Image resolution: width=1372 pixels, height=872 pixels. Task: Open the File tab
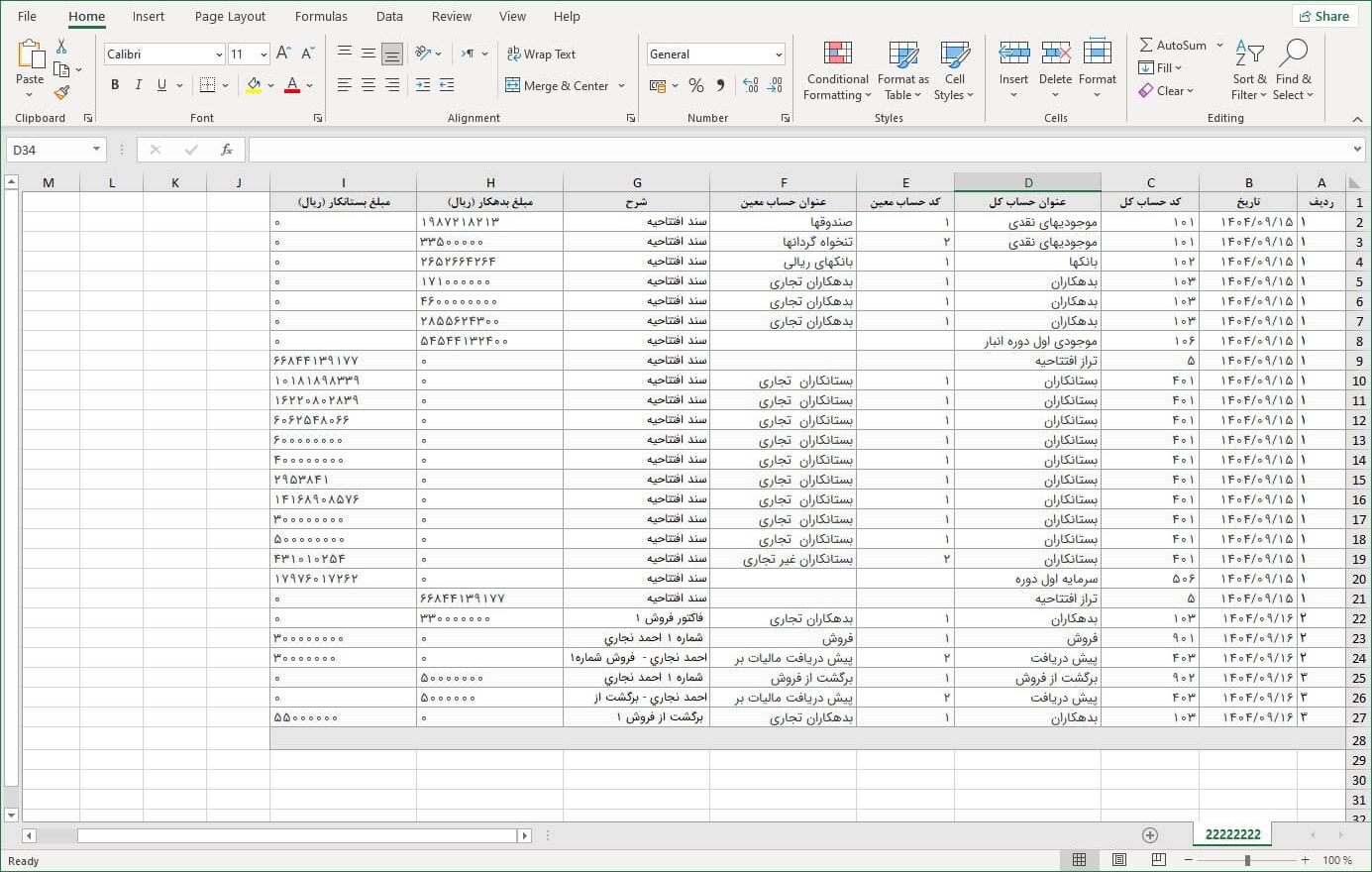coord(28,16)
